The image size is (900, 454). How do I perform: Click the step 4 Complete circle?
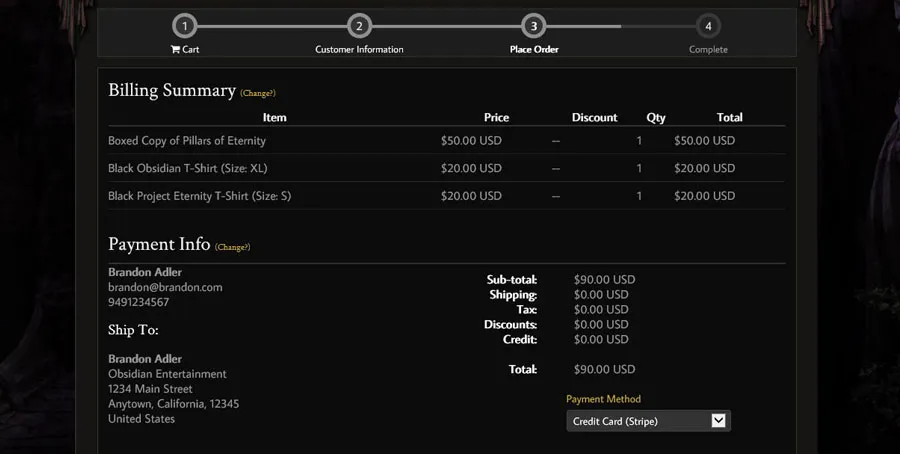pos(708,26)
